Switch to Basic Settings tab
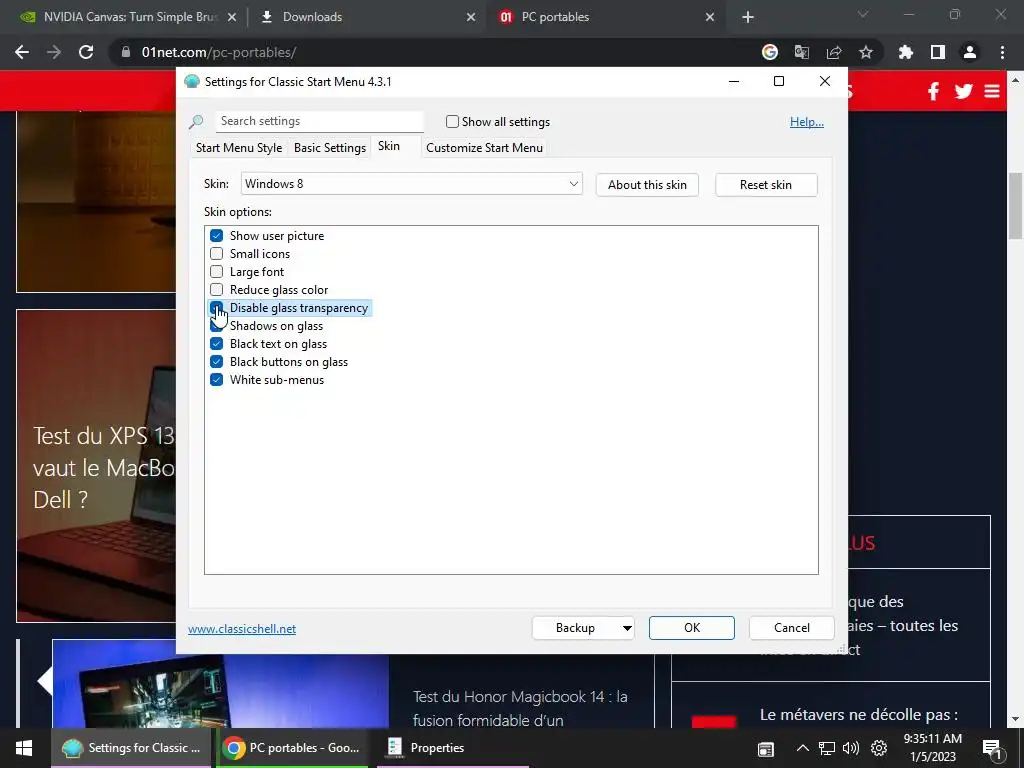 point(330,148)
